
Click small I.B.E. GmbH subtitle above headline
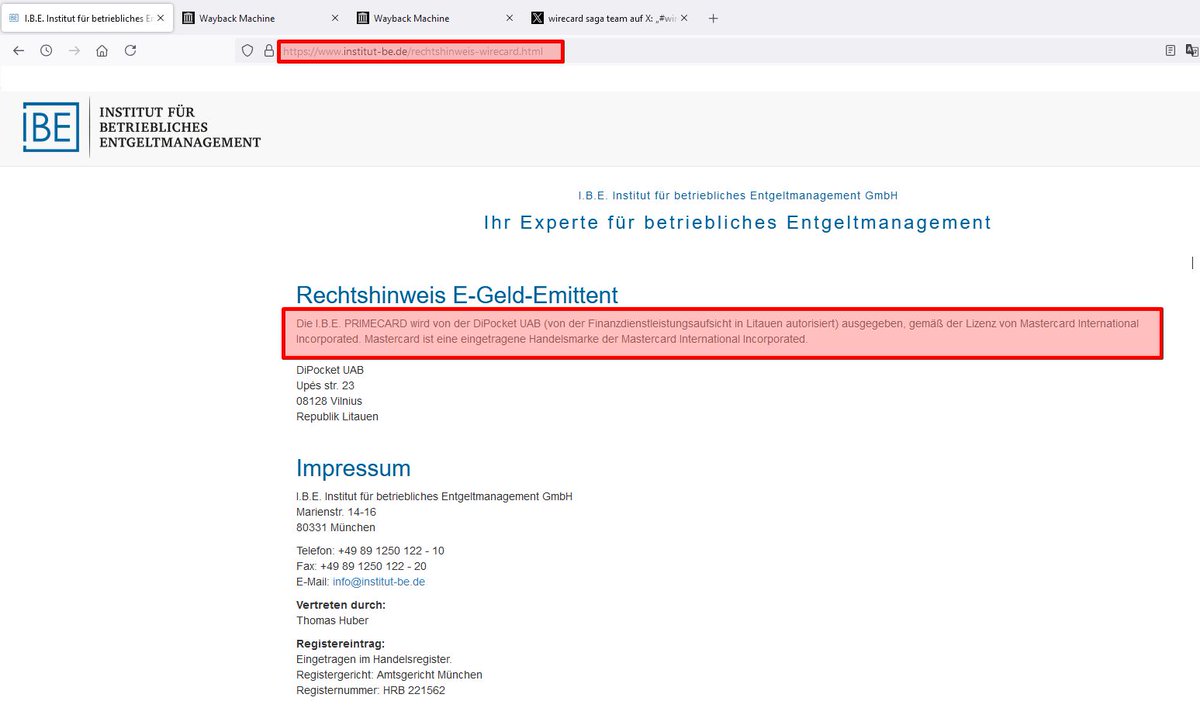(x=738, y=195)
